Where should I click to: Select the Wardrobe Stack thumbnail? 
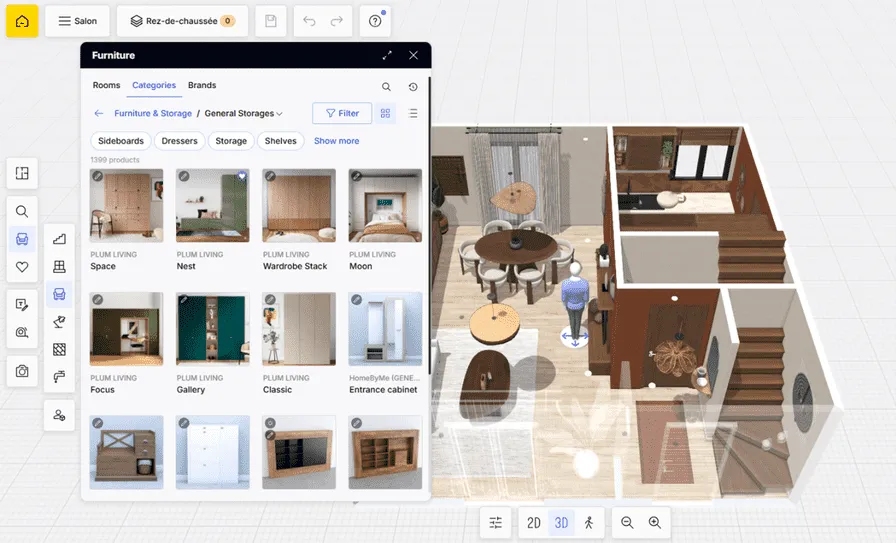pyautogui.click(x=299, y=205)
